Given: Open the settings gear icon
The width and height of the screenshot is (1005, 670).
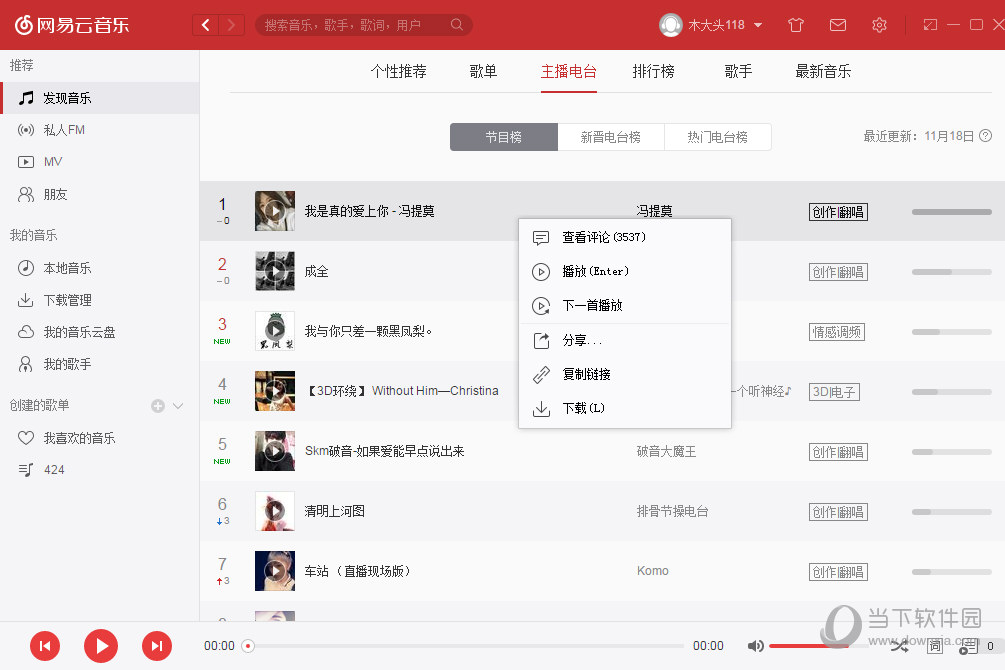Looking at the screenshot, I should tap(879, 24).
